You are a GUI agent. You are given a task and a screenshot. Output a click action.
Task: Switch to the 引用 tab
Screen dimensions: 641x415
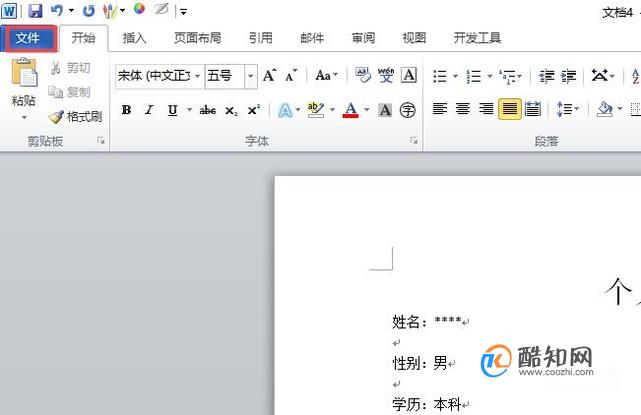click(260, 38)
